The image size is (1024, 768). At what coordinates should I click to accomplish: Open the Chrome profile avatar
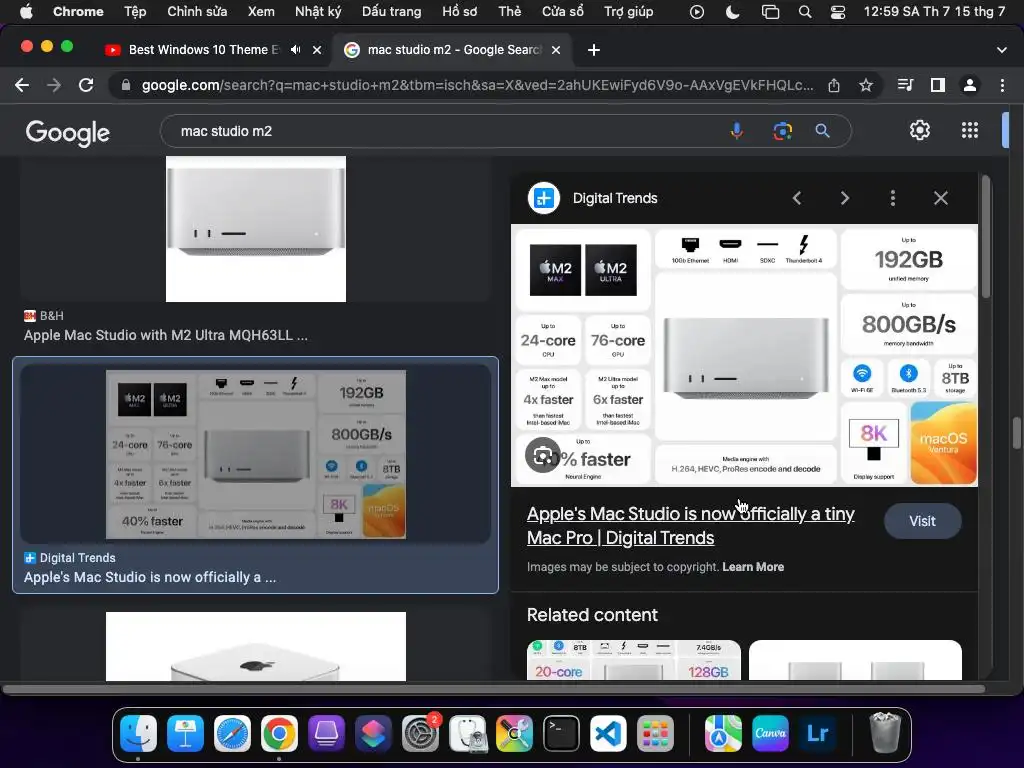coord(970,85)
